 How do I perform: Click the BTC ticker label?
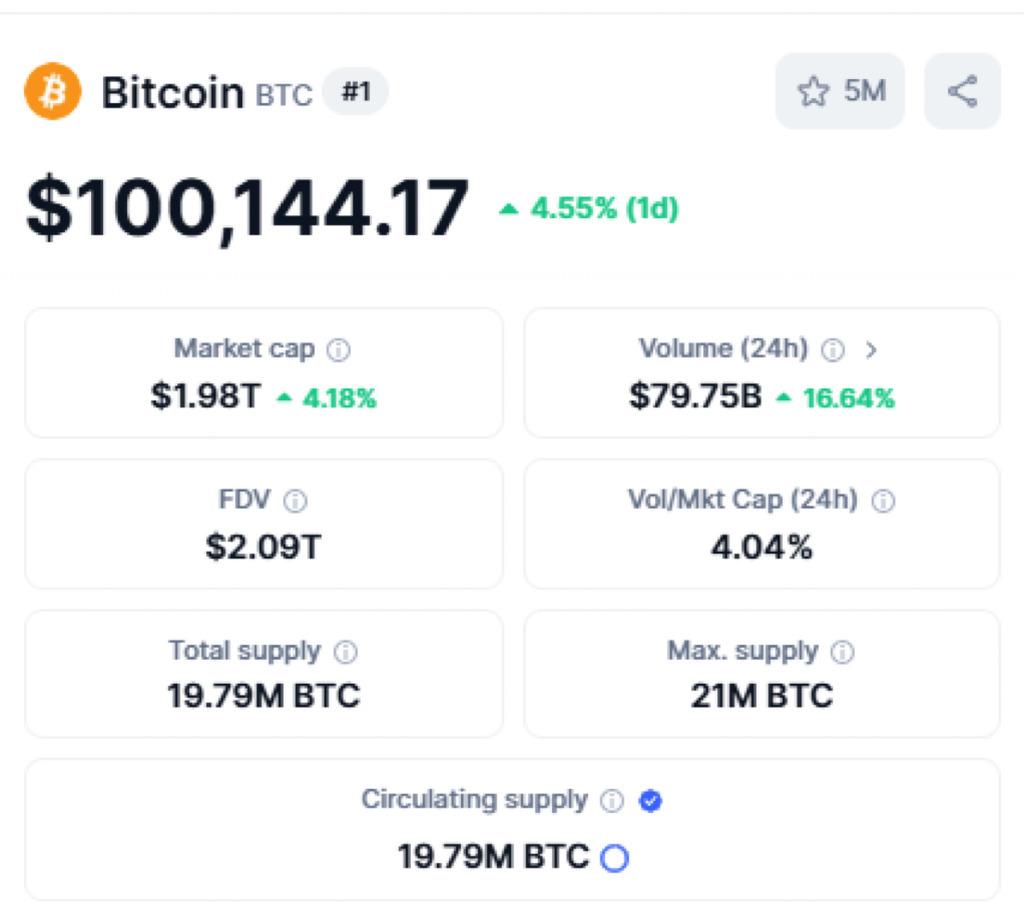(x=284, y=95)
